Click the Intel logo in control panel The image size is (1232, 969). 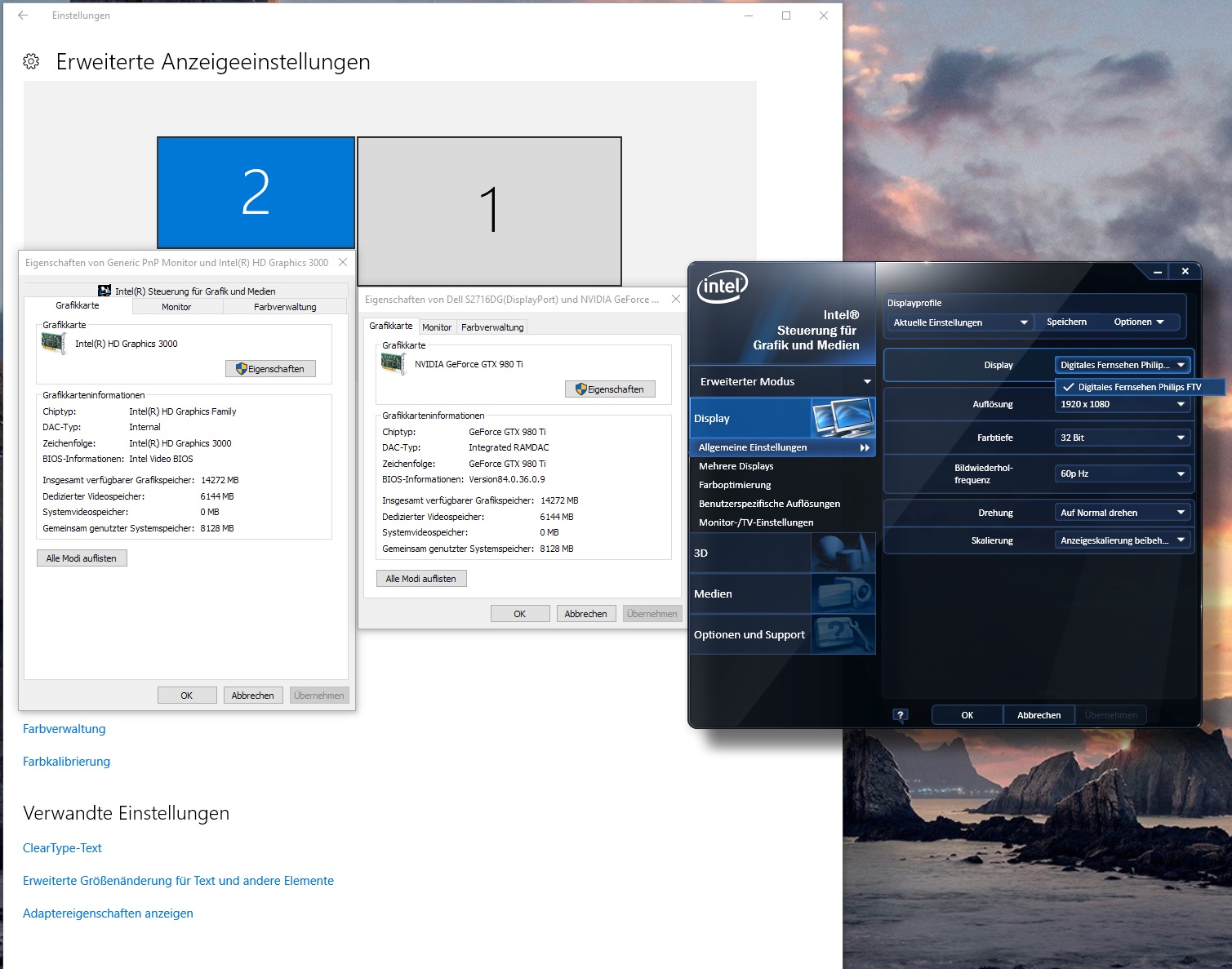click(723, 287)
